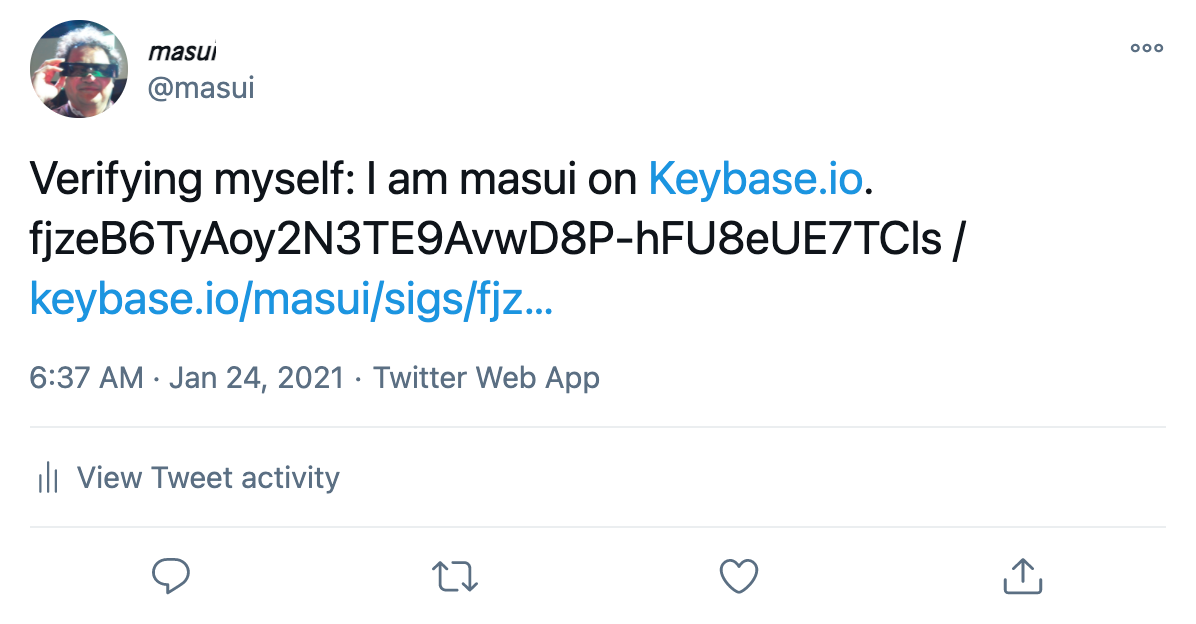1196x624 pixels.
Task: Like the tweet with the heart icon
Action: [739, 576]
